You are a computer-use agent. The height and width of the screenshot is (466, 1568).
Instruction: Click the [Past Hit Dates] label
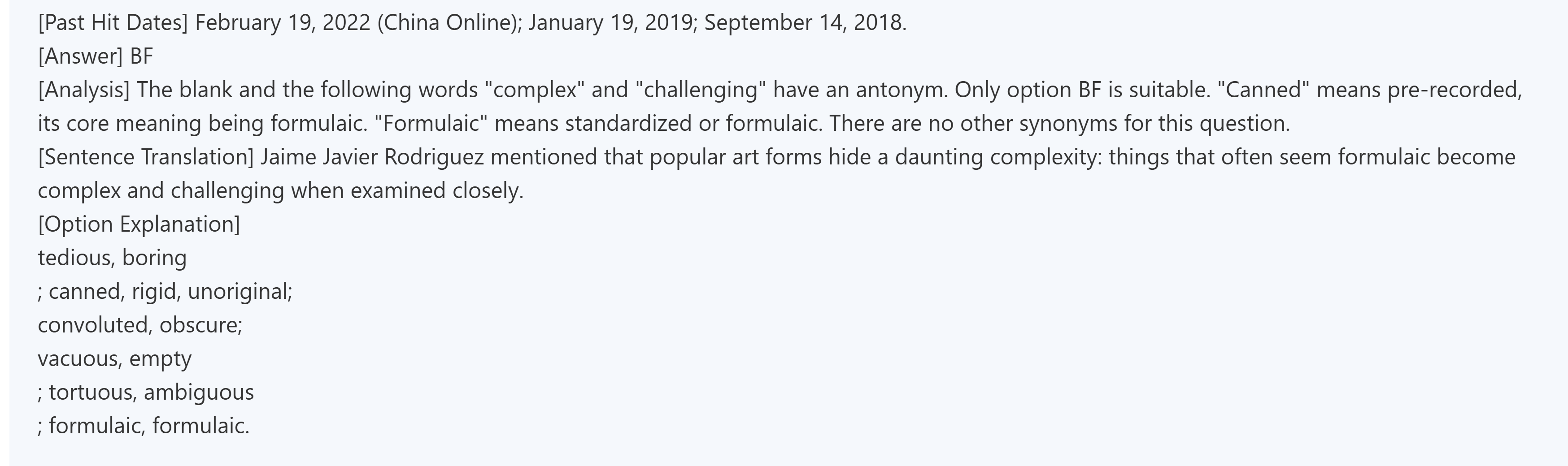coord(113,22)
